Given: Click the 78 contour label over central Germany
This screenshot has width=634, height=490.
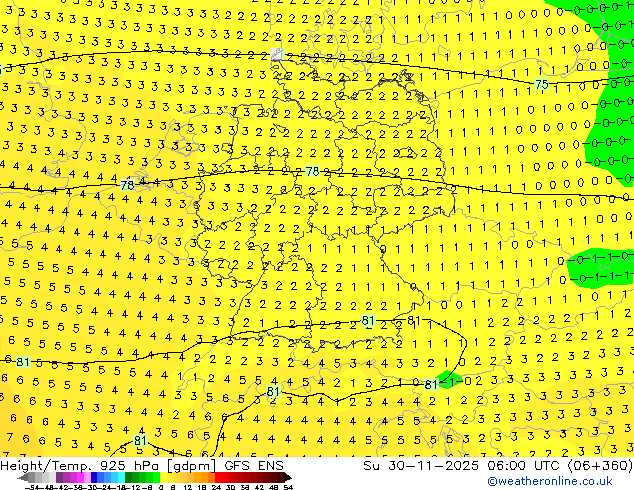Looking at the screenshot, I should point(312,171).
